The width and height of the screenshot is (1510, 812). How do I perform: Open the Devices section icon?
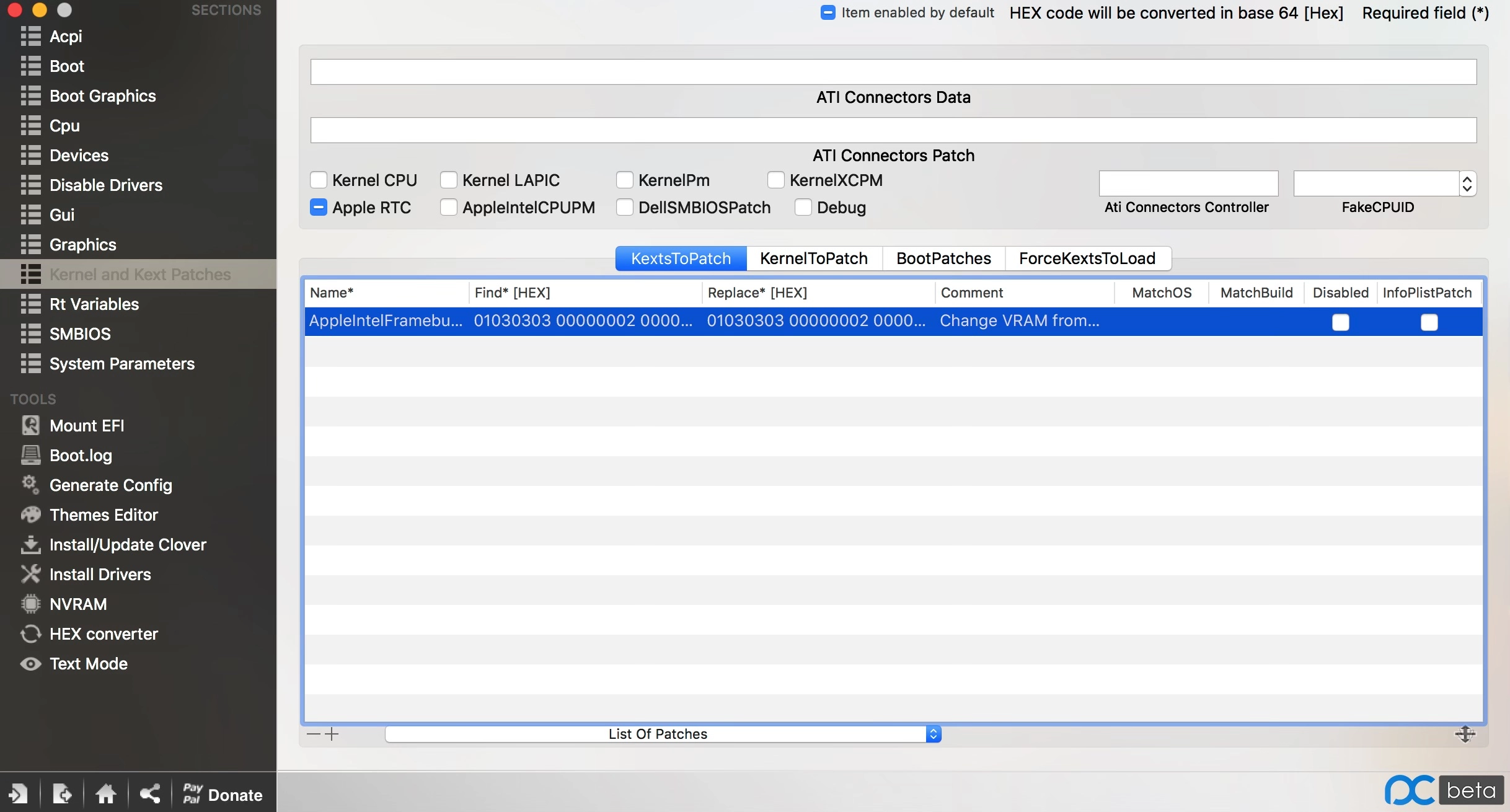pyautogui.click(x=30, y=156)
